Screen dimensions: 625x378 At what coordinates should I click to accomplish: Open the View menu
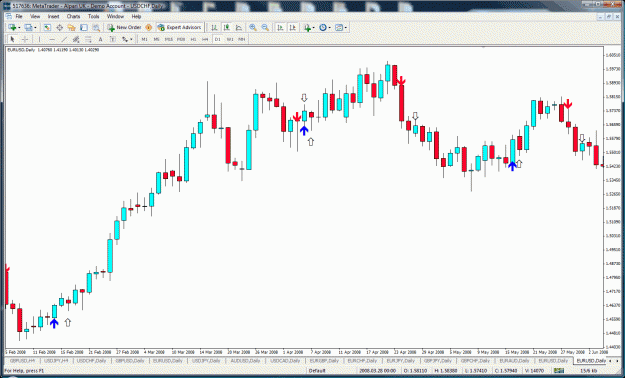click(x=35, y=16)
